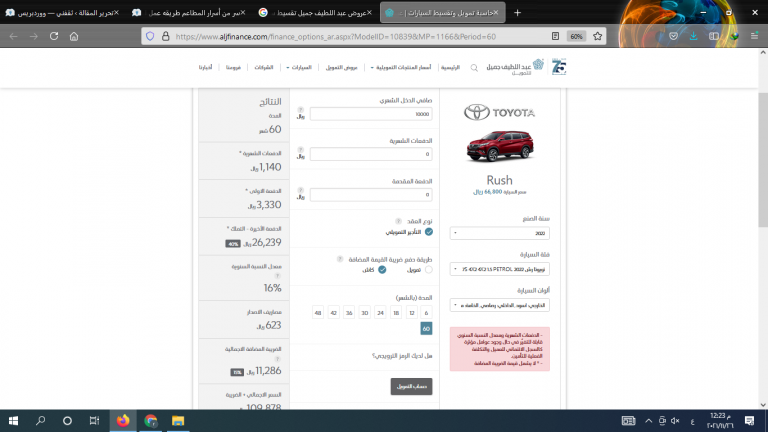
Task: Save page to Pocket icon
Action: (x=673, y=36)
